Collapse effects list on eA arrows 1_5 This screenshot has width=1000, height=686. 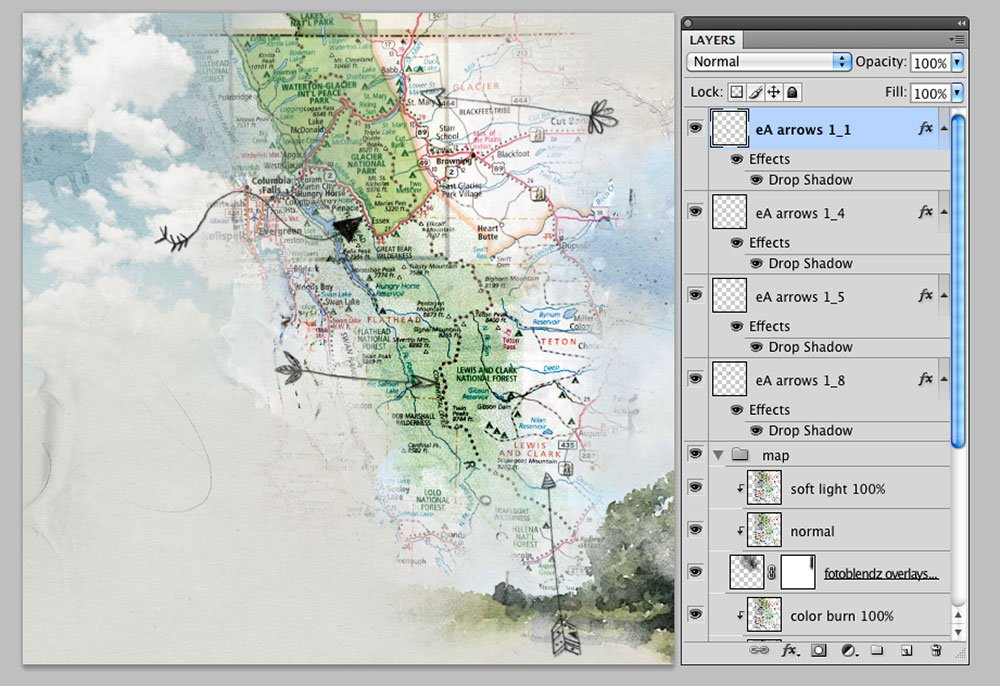pyautogui.click(x=944, y=296)
